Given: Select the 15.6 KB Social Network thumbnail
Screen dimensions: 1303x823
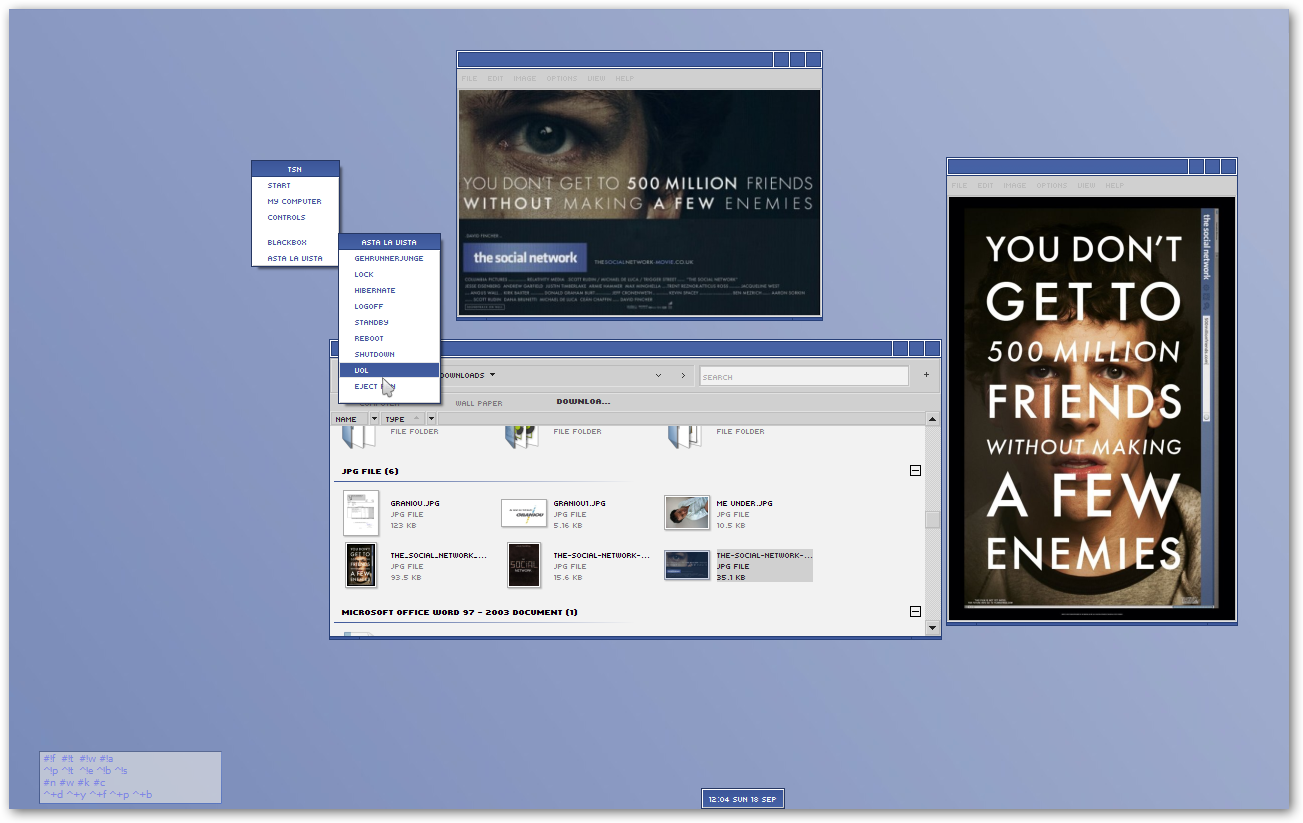Looking at the screenshot, I should [x=524, y=565].
